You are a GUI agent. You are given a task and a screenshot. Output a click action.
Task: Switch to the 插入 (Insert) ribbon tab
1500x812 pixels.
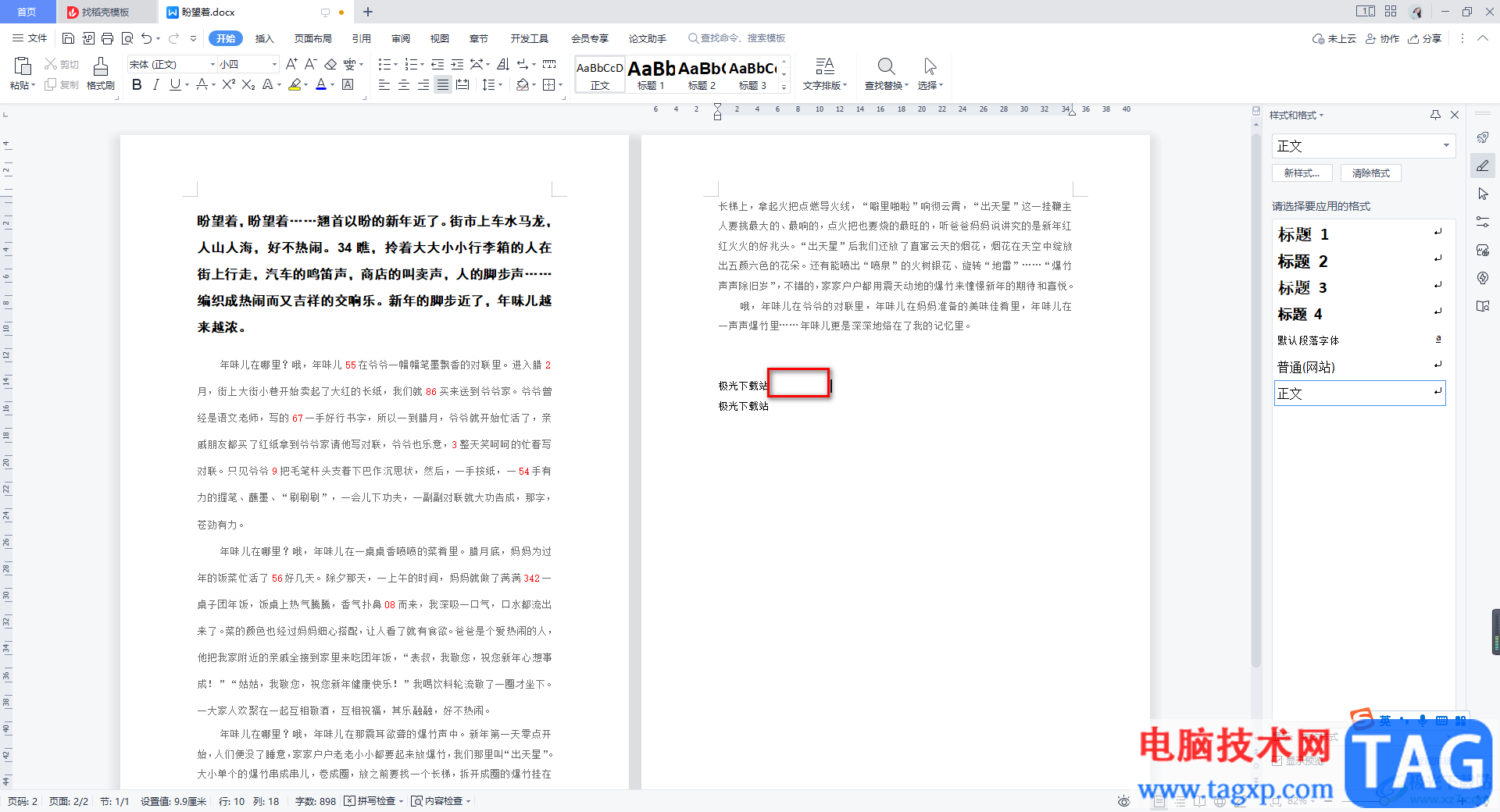(265, 38)
